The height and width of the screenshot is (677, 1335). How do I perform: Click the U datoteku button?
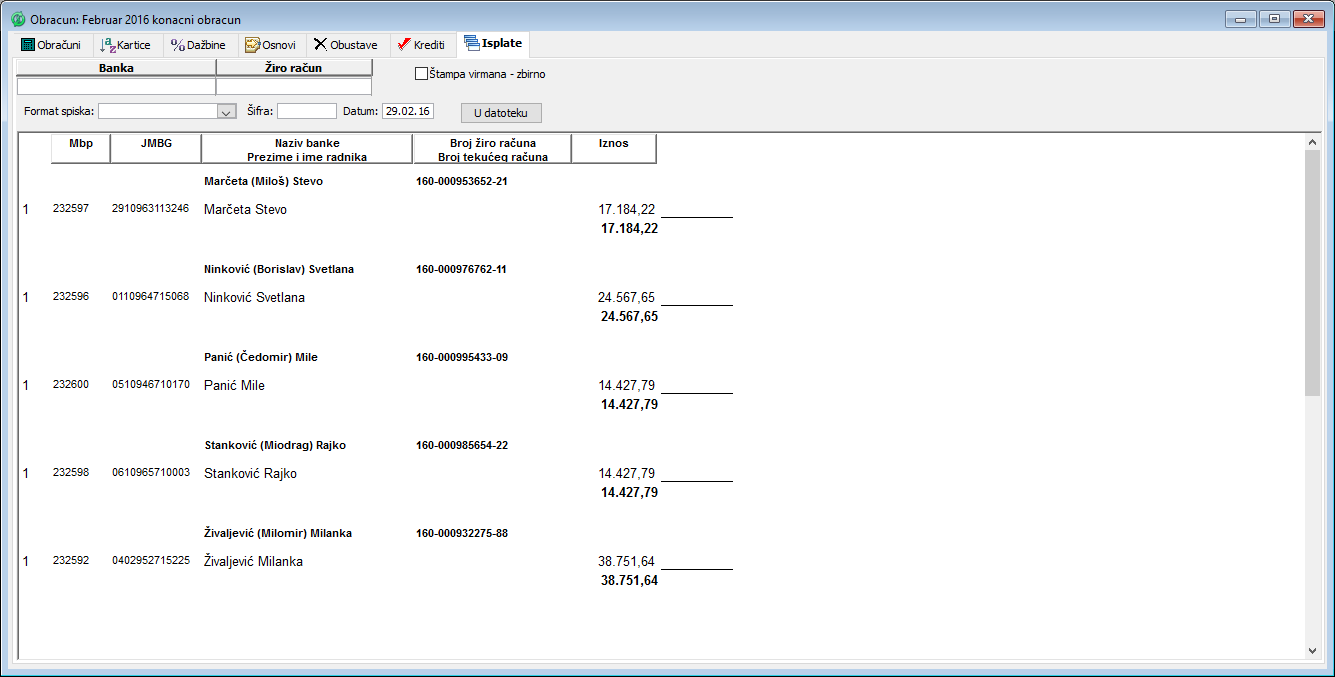(501, 113)
